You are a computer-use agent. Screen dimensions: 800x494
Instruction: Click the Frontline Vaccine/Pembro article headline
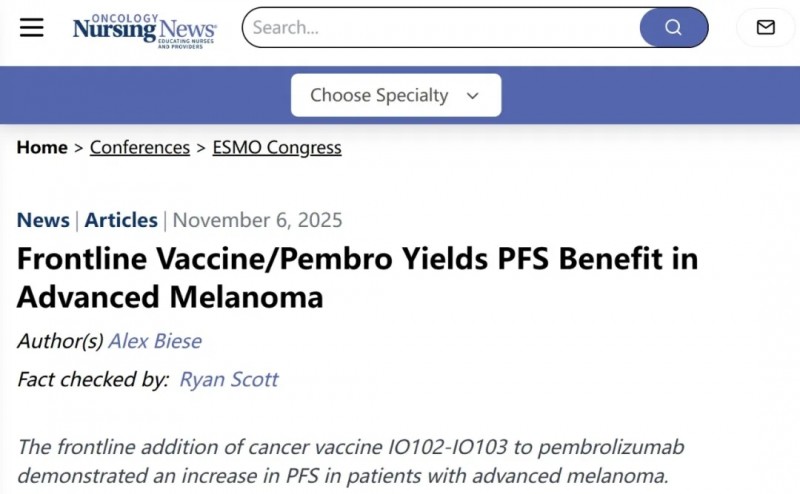click(357, 277)
